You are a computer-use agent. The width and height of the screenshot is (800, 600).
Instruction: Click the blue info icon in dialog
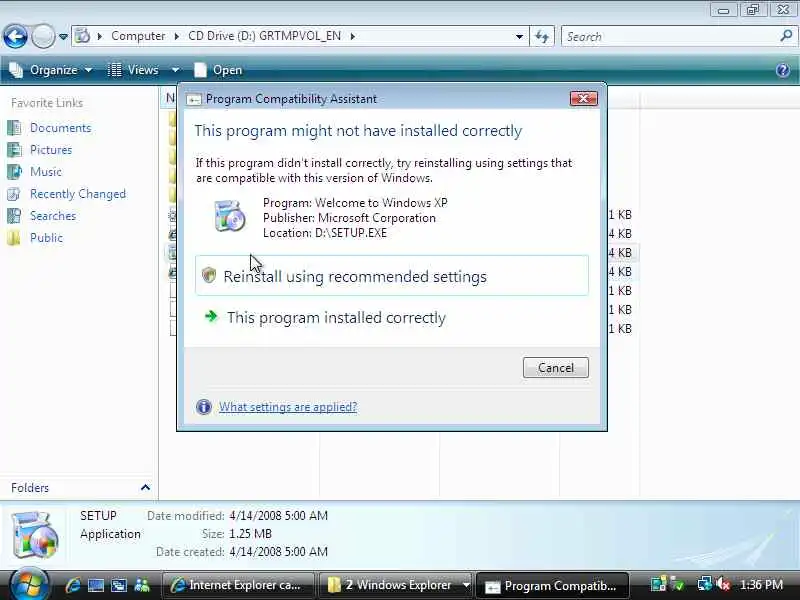click(204, 407)
